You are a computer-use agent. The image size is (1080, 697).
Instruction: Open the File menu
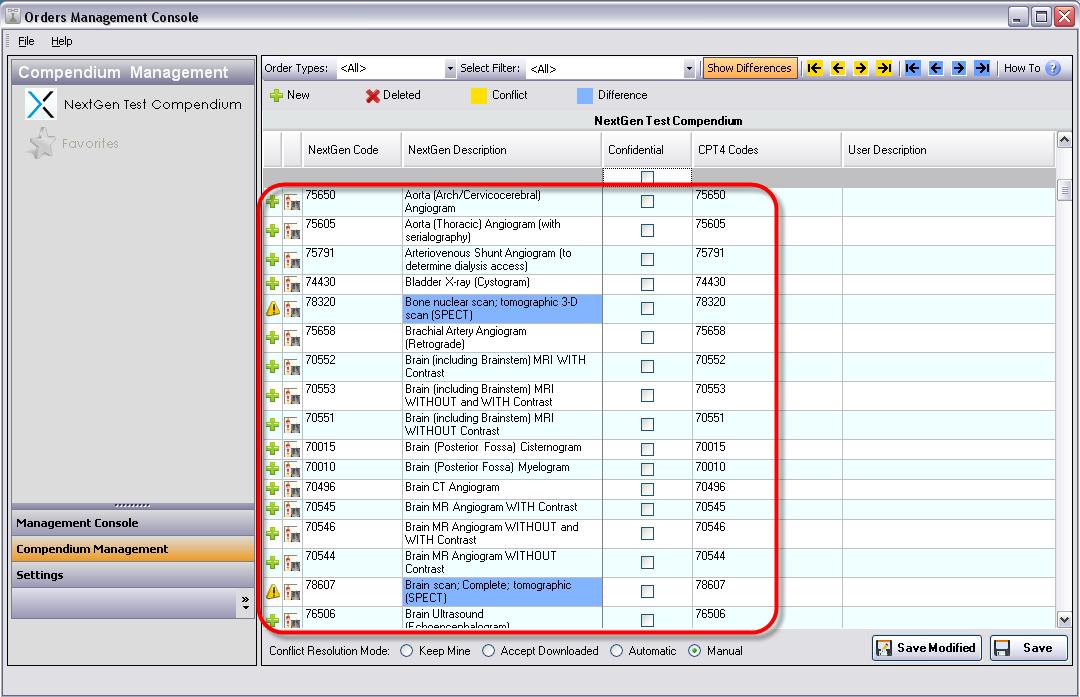(26, 41)
